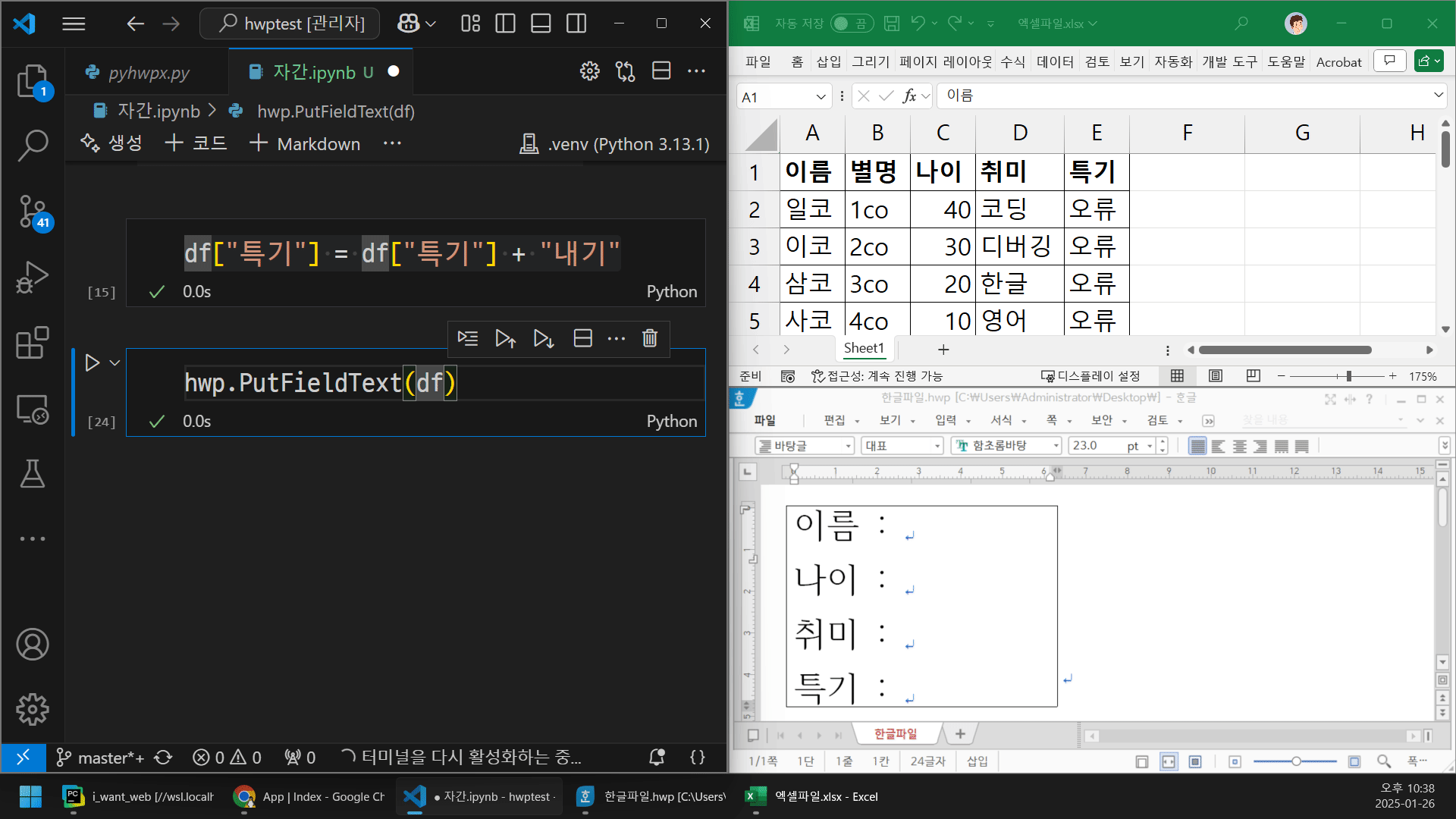Run the hwp.PutFieldText(df) cell
This screenshot has width=1456, height=819.
click(x=92, y=363)
